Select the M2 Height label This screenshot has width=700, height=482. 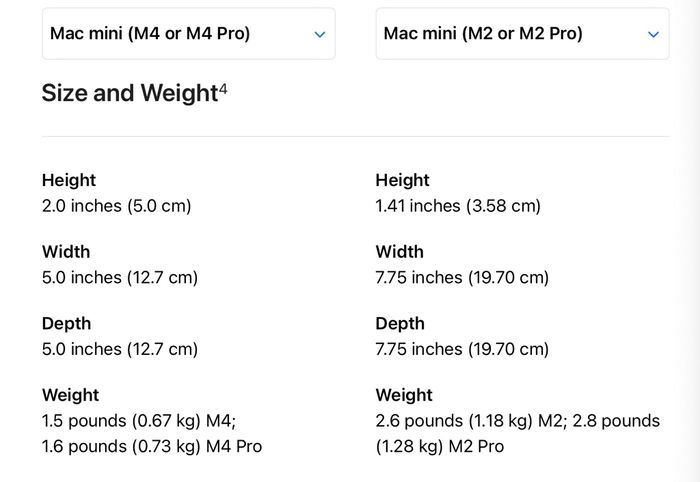point(402,180)
